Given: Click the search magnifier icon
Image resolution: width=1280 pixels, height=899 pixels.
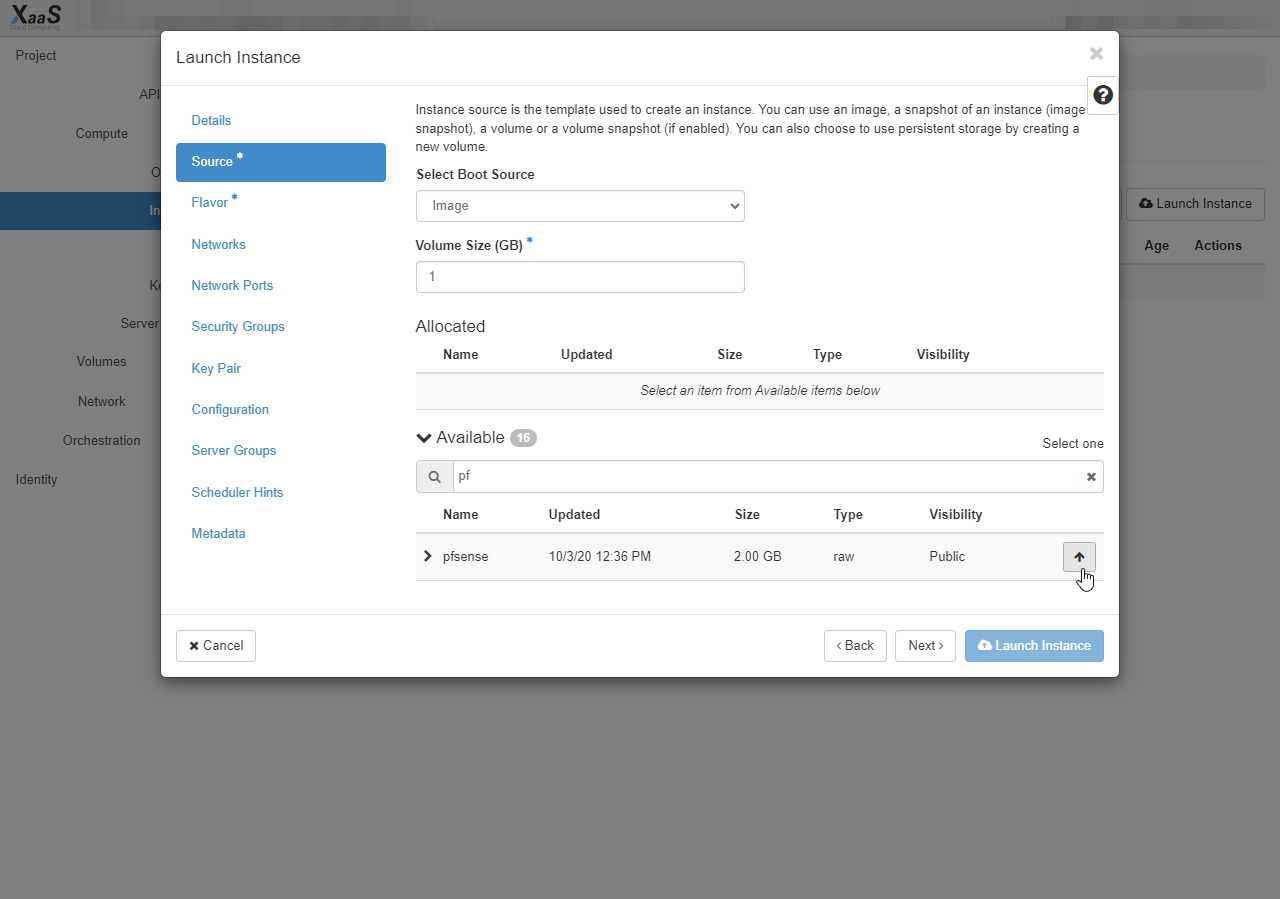Looking at the screenshot, I should coord(434,477).
